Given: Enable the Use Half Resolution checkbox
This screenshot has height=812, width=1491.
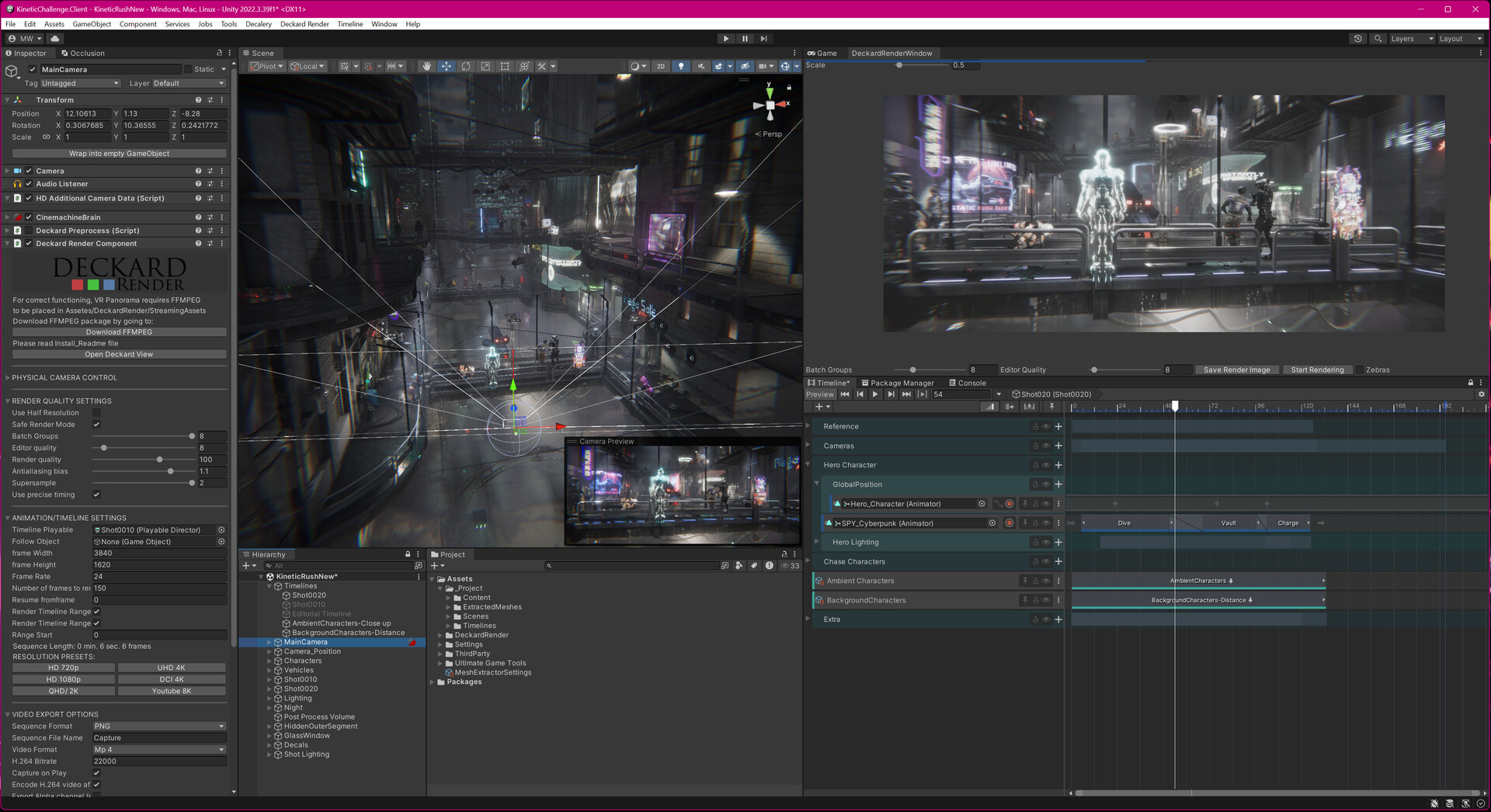Looking at the screenshot, I should coord(96,413).
